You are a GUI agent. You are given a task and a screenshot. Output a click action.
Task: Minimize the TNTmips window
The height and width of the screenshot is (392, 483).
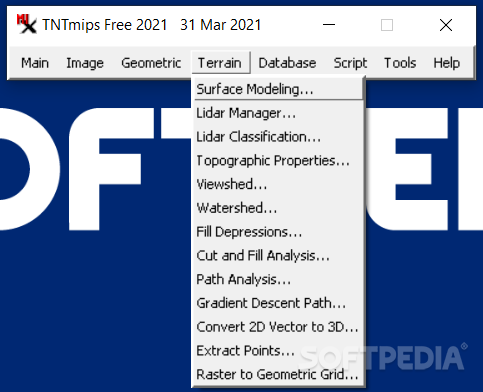click(329, 25)
